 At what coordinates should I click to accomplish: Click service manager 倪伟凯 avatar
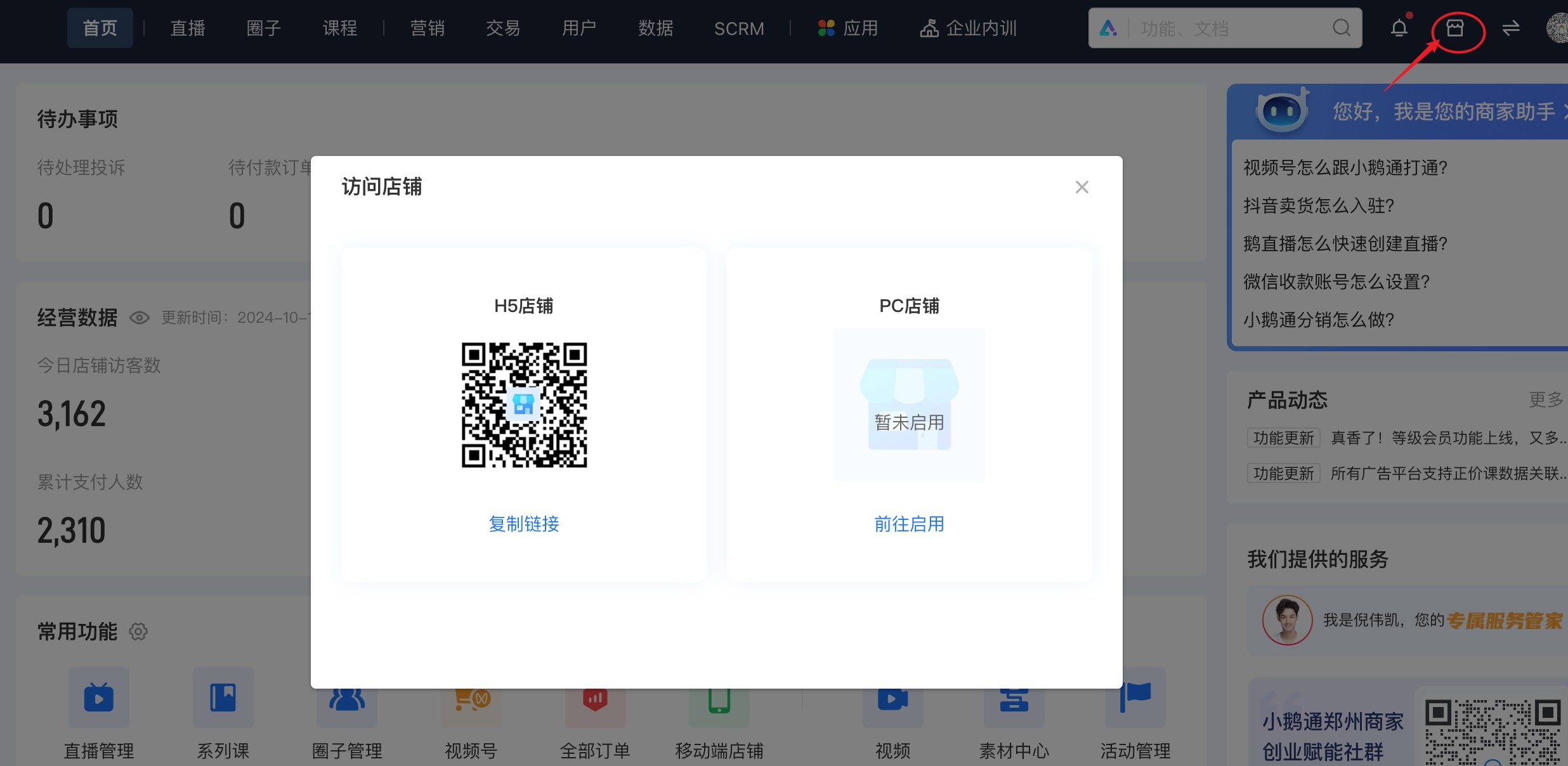point(1287,620)
